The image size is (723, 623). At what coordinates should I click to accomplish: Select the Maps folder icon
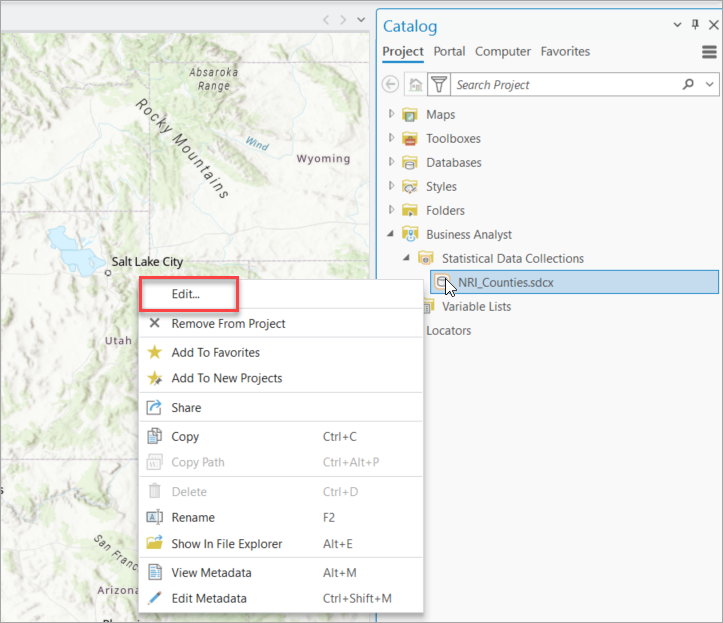(409, 114)
